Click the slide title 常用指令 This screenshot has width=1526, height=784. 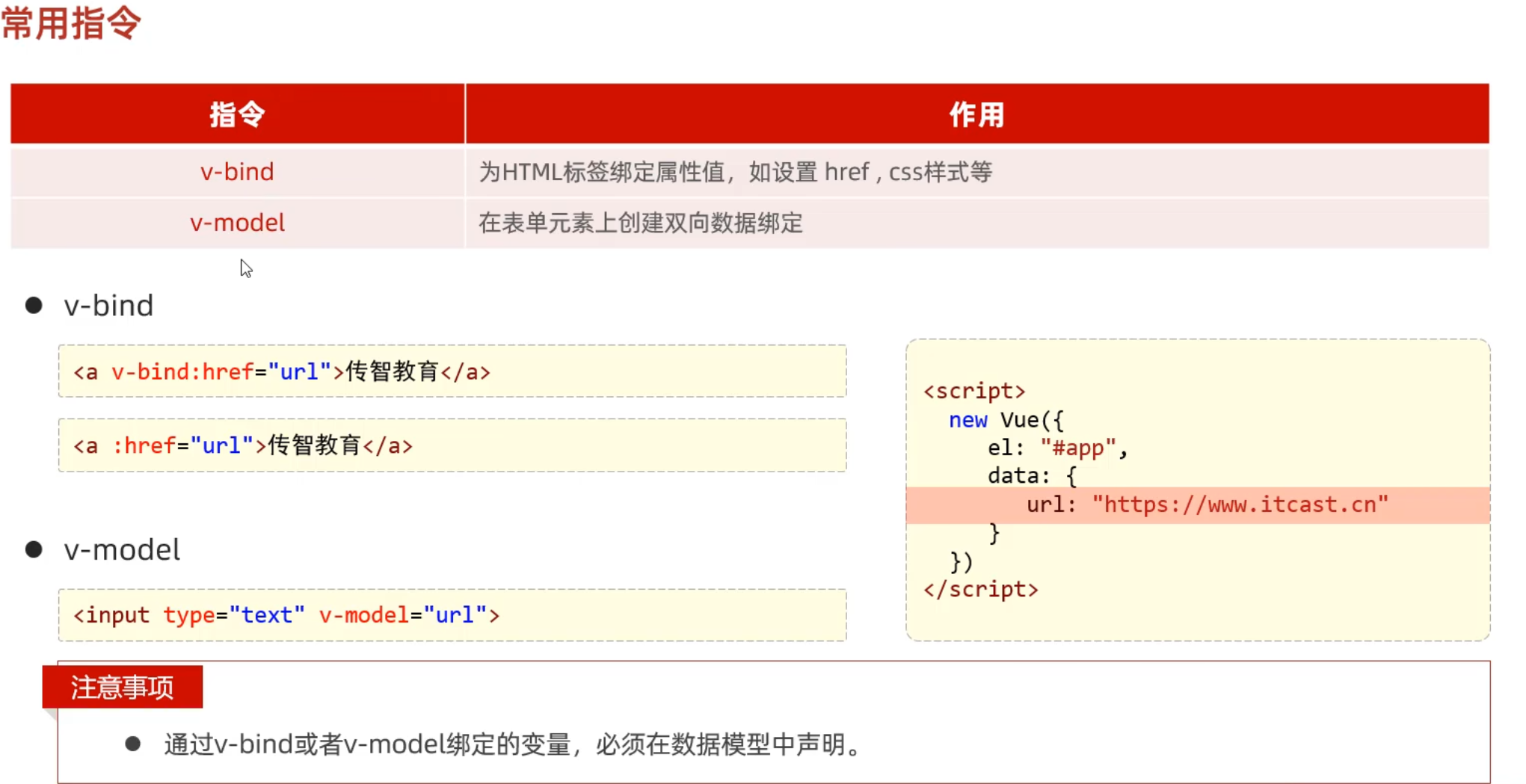pos(71,22)
